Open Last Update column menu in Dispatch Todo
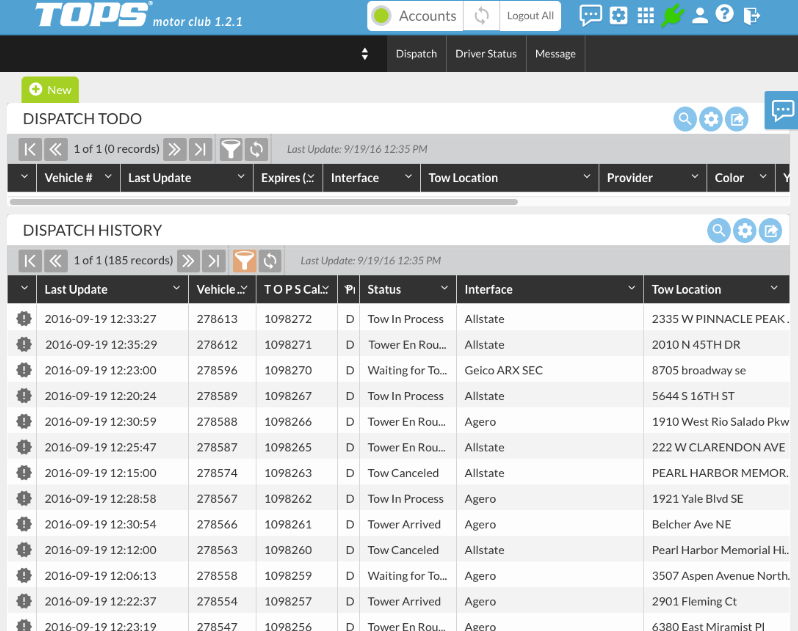798x631 pixels. point(241,177)
